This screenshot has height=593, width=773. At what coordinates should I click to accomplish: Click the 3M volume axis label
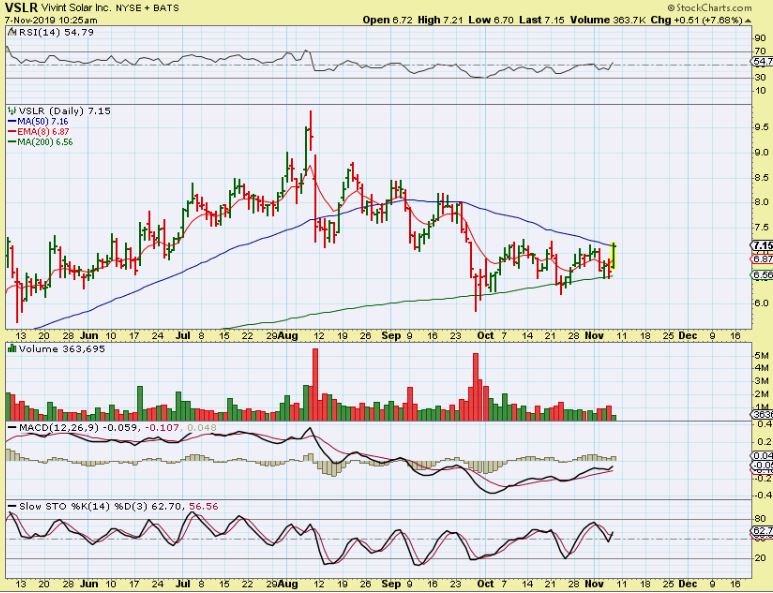(x=761, y=381)
